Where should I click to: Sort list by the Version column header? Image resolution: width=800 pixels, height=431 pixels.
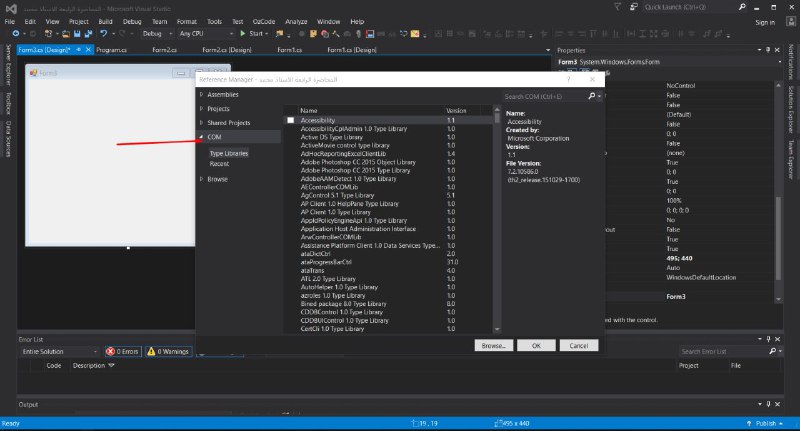point(456,110)
